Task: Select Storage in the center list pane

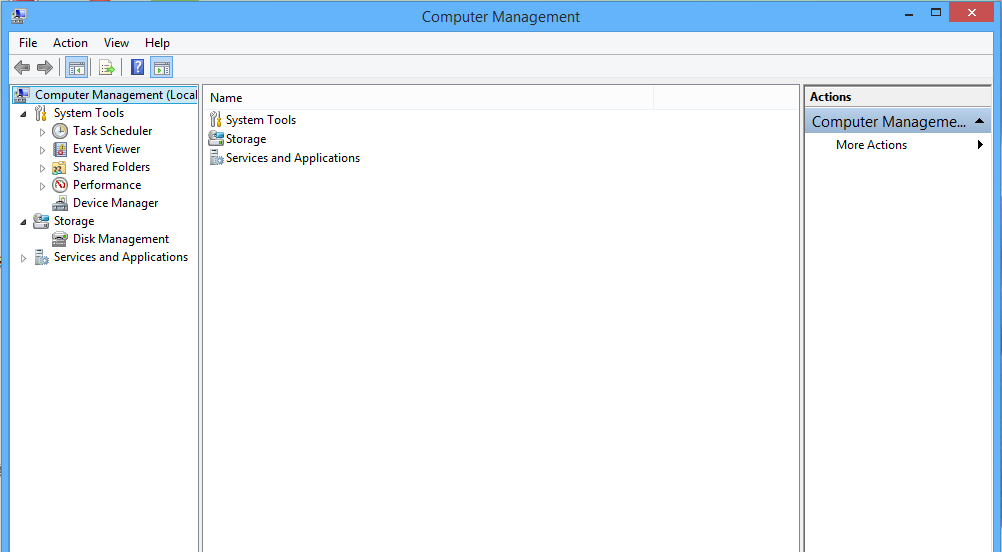Action: 245,139
